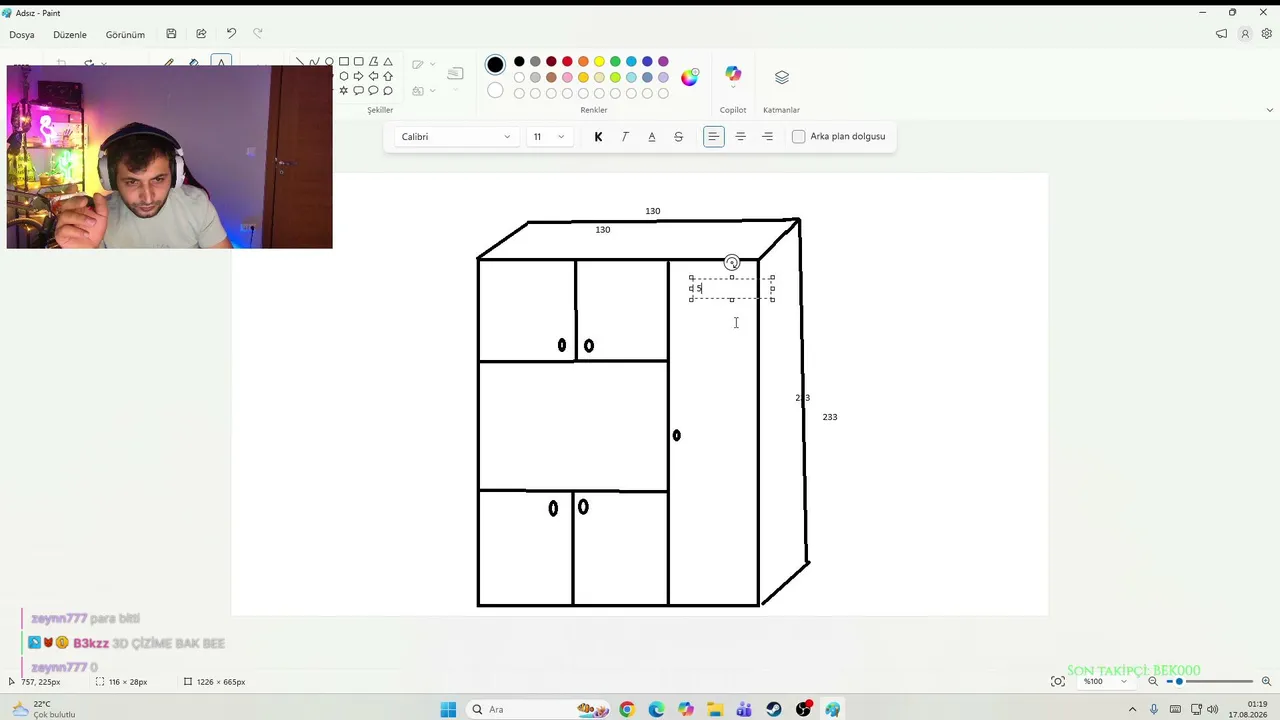Select the Oval callout shape
Image resolution: width=1280 pixels, height=720 pixels.
point(373,91)
